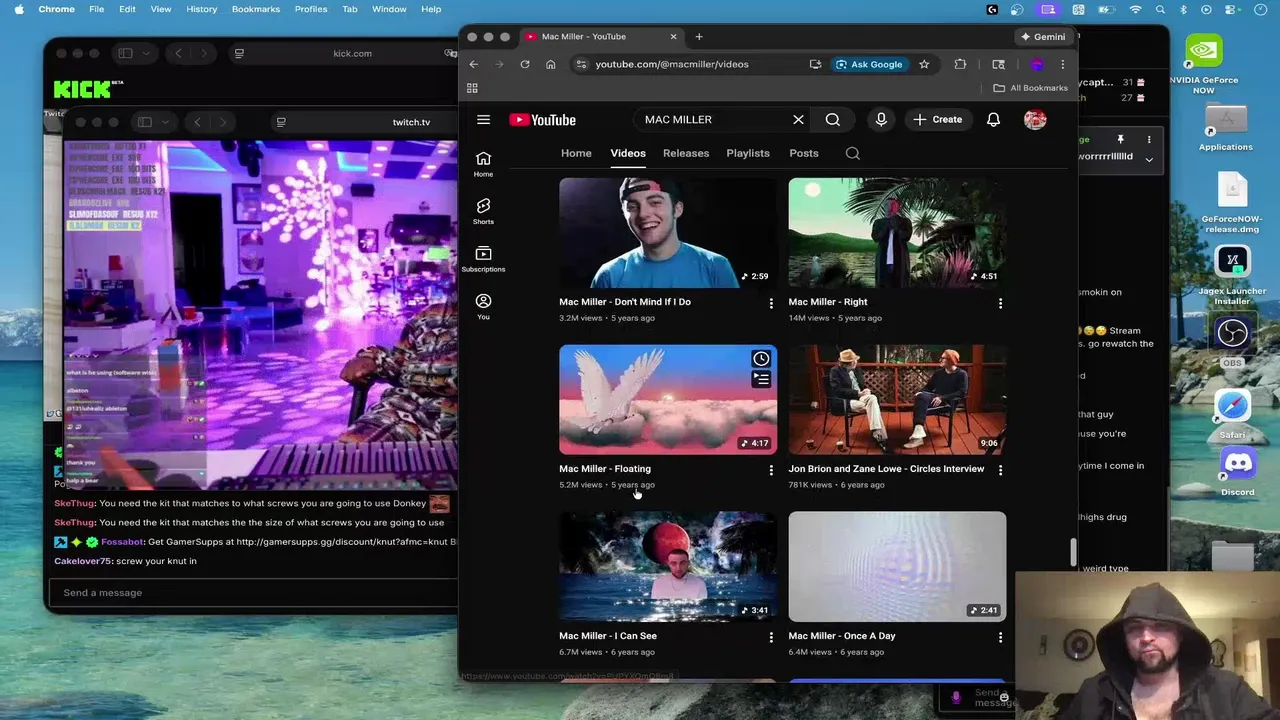Start voice search with the microphone
The height and width of the screenshot is (720, 1280).
pyautogui.click(x=881, y=120)
